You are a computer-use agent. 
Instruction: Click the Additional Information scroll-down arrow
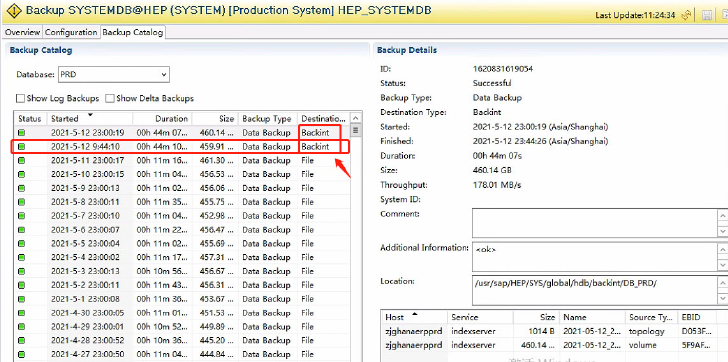click(x=723, y=264)
